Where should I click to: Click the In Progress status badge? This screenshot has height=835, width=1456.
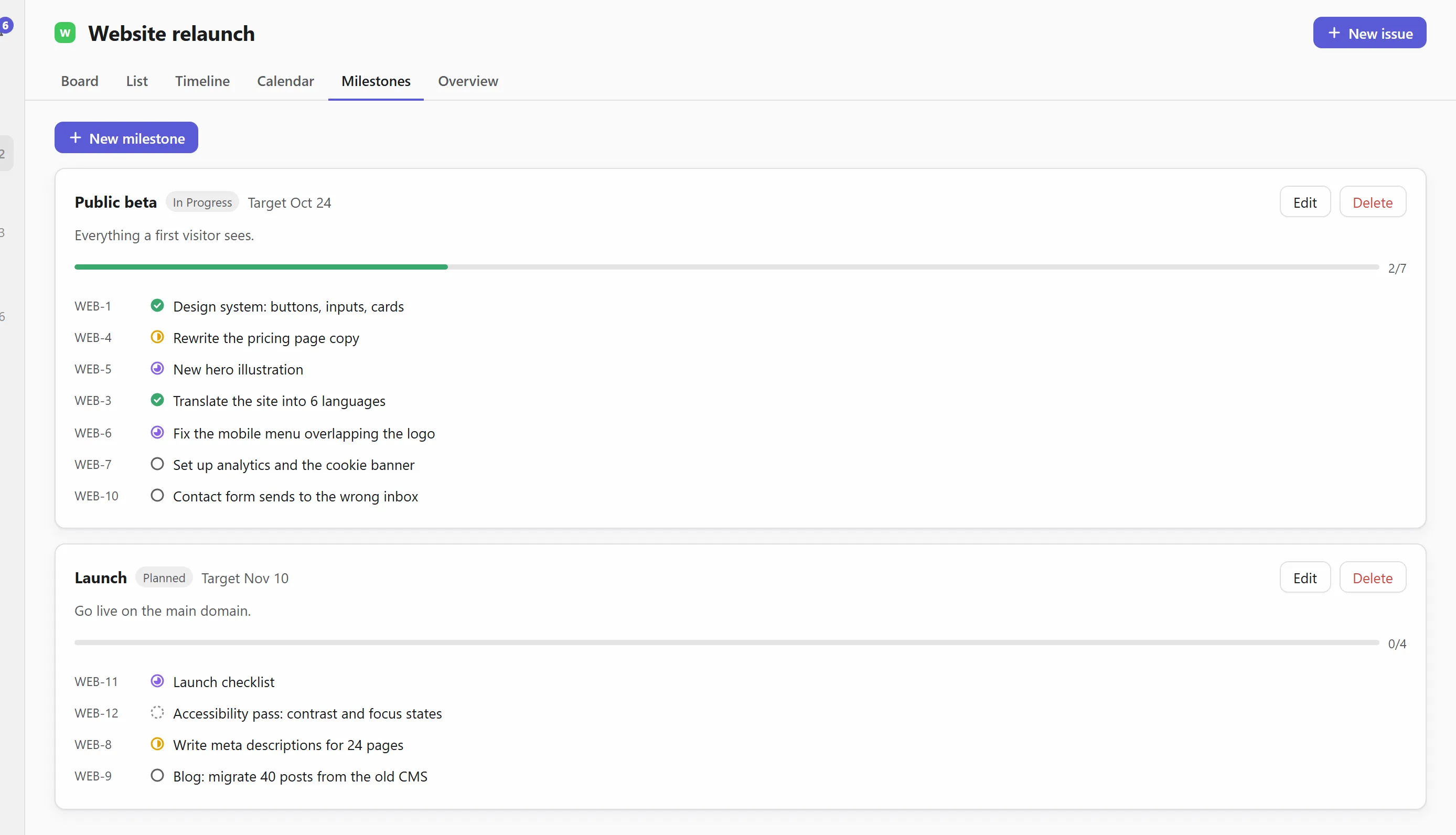pos(202,202)
